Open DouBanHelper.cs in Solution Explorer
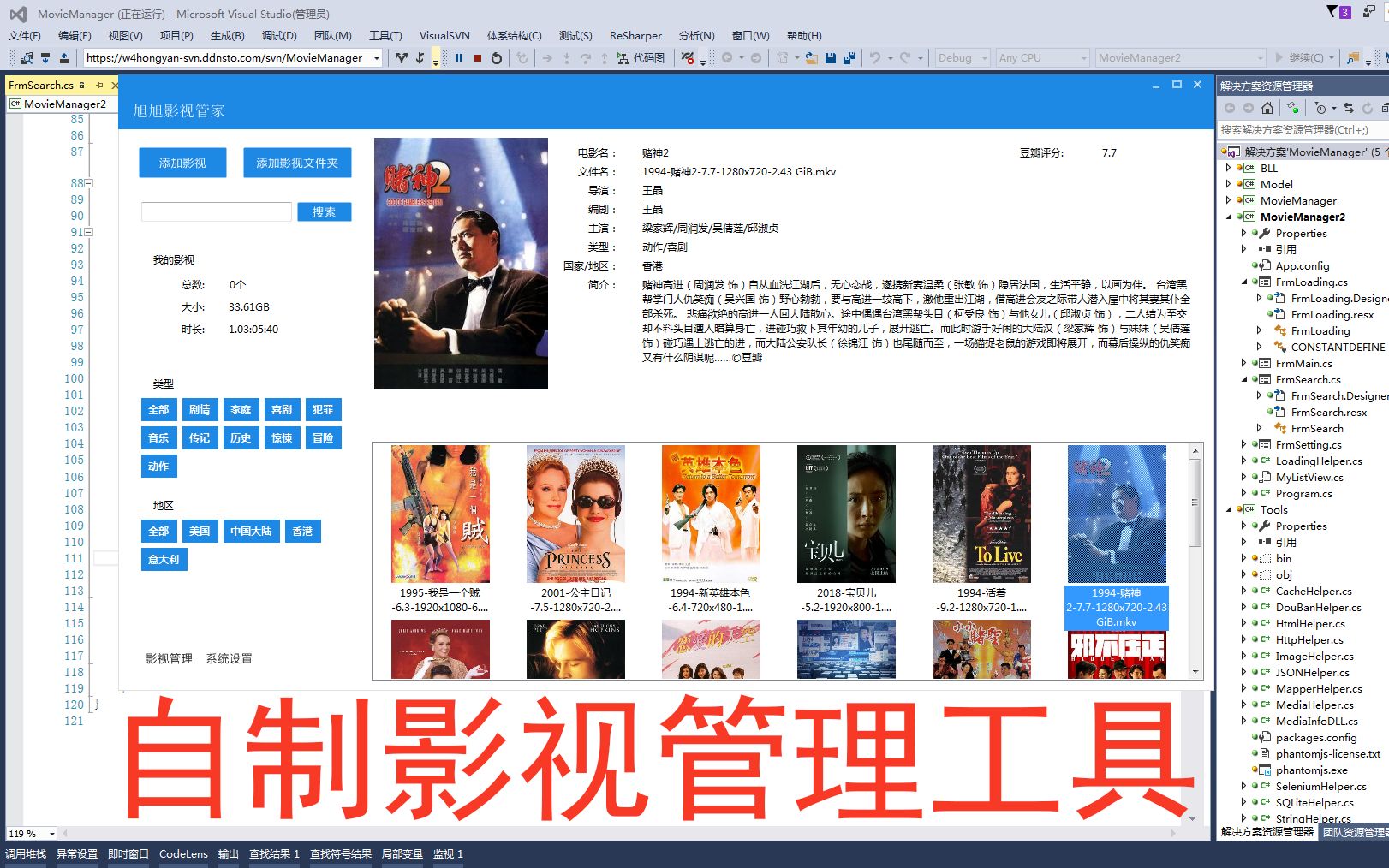The image size is (1389, 868). 1318,608
